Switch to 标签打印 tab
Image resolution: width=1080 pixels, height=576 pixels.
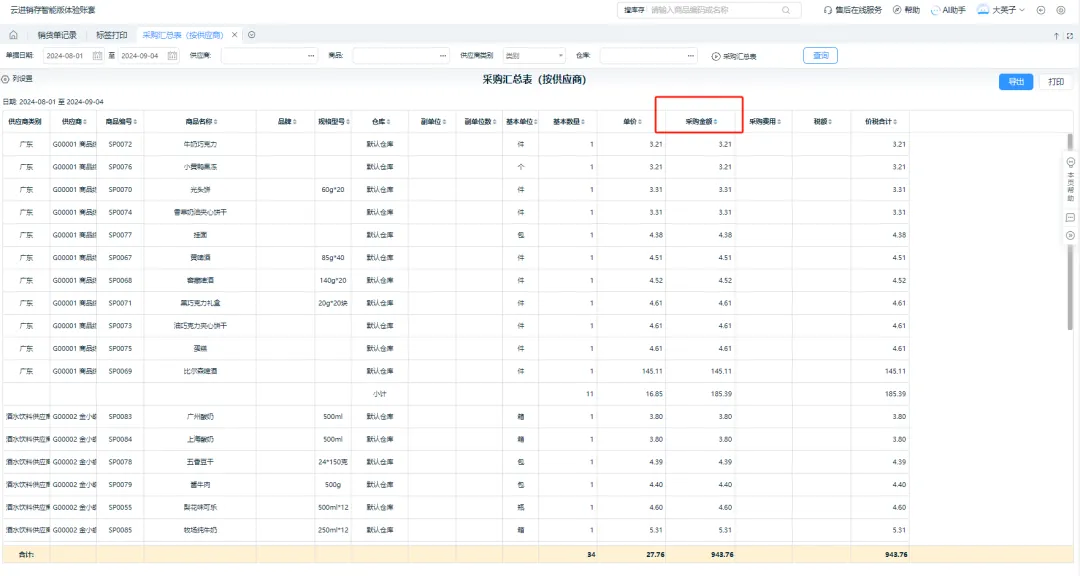(111, 35)
